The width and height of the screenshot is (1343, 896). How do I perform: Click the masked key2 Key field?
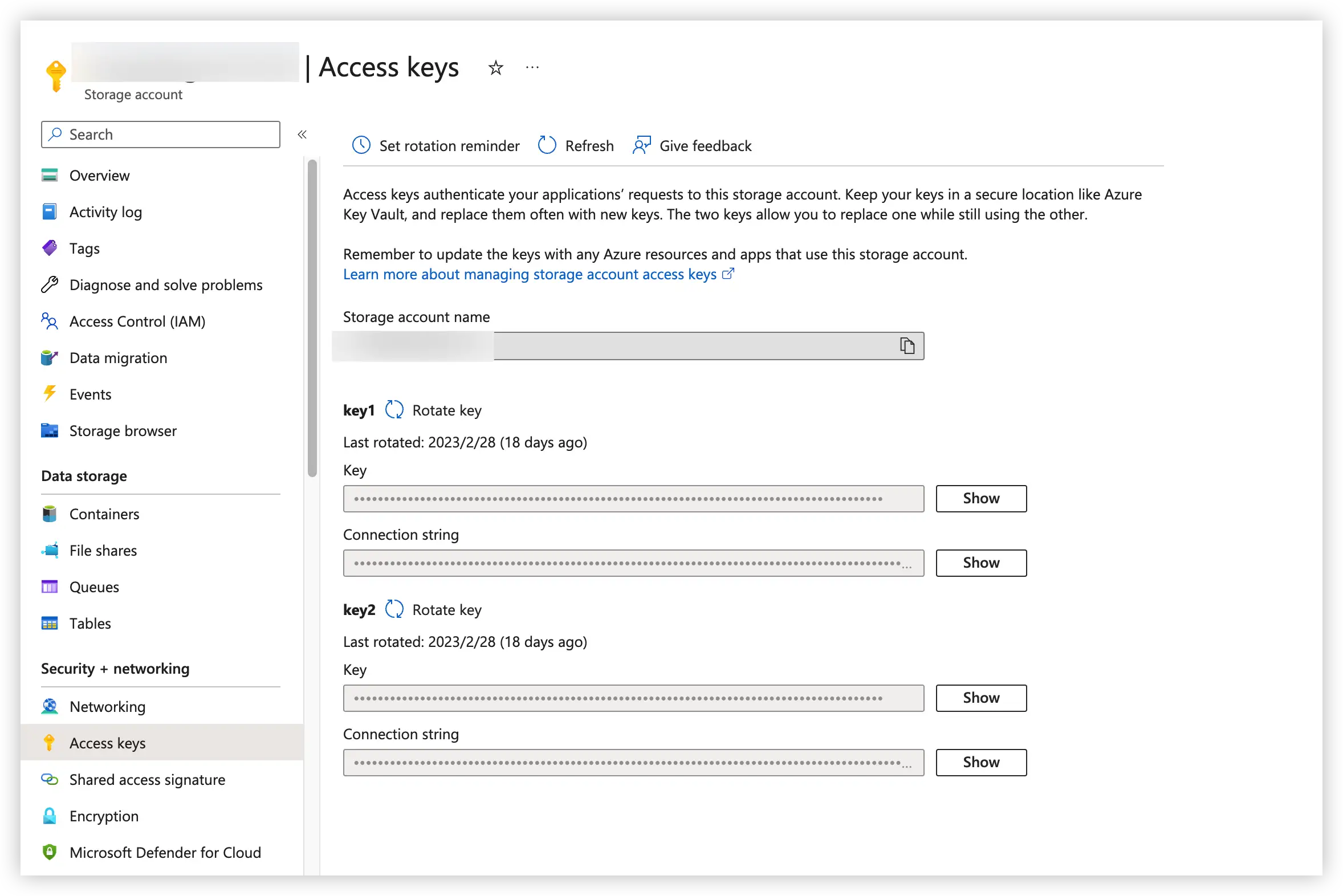point(633,698)
